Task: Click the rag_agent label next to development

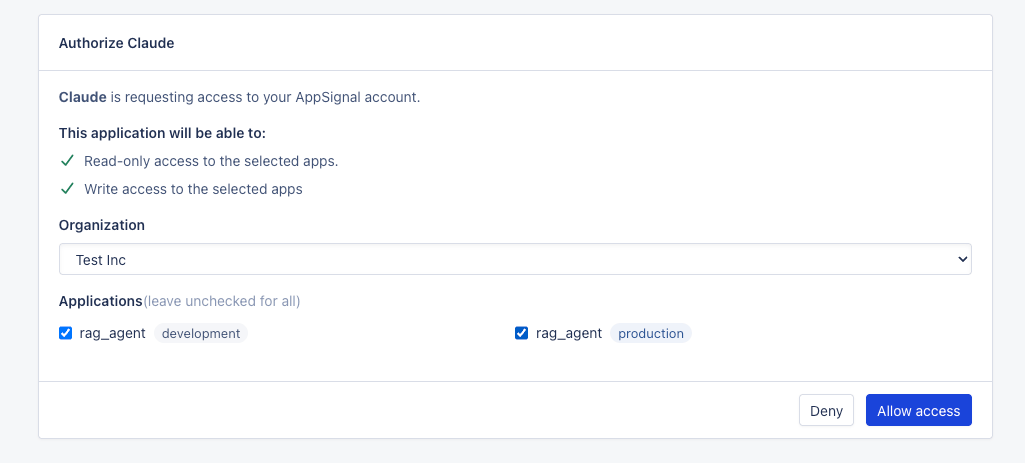Action: [x=112, y=334]
